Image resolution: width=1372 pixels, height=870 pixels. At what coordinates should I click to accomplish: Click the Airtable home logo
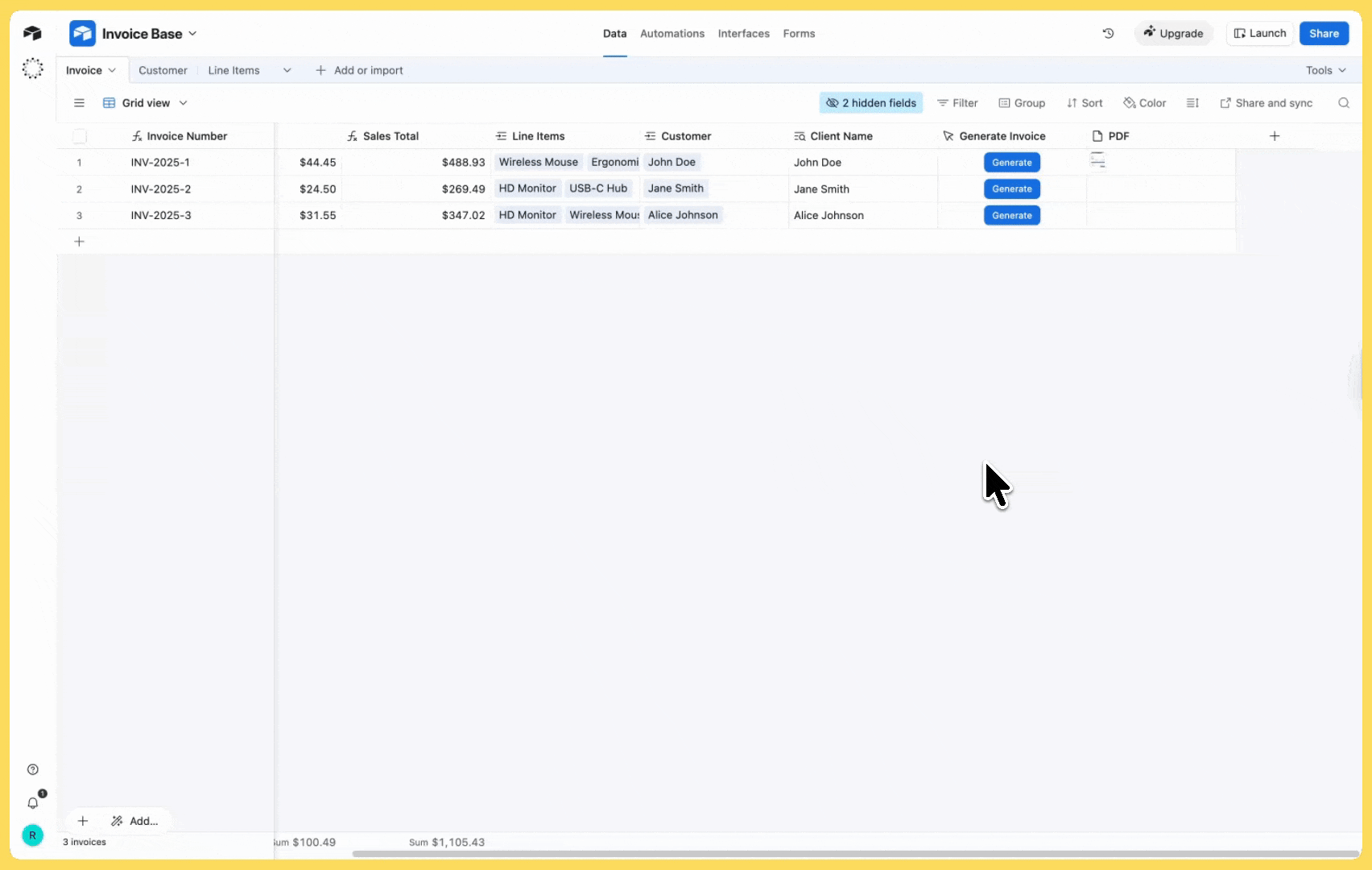(32, 33)
